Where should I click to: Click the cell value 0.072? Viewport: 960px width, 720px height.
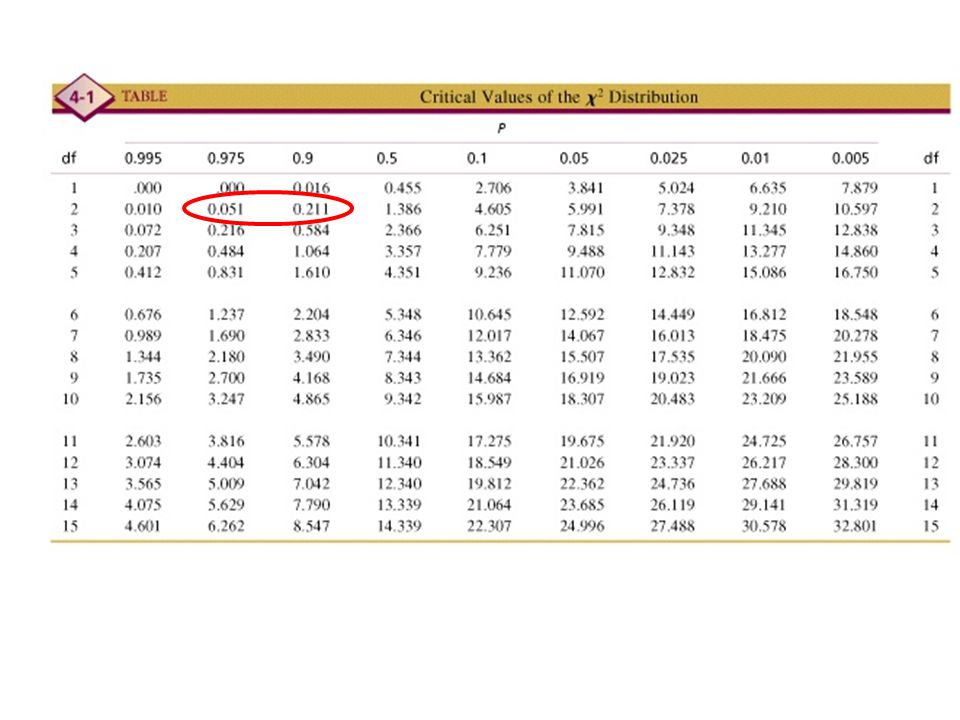click(x=143, y=230)
